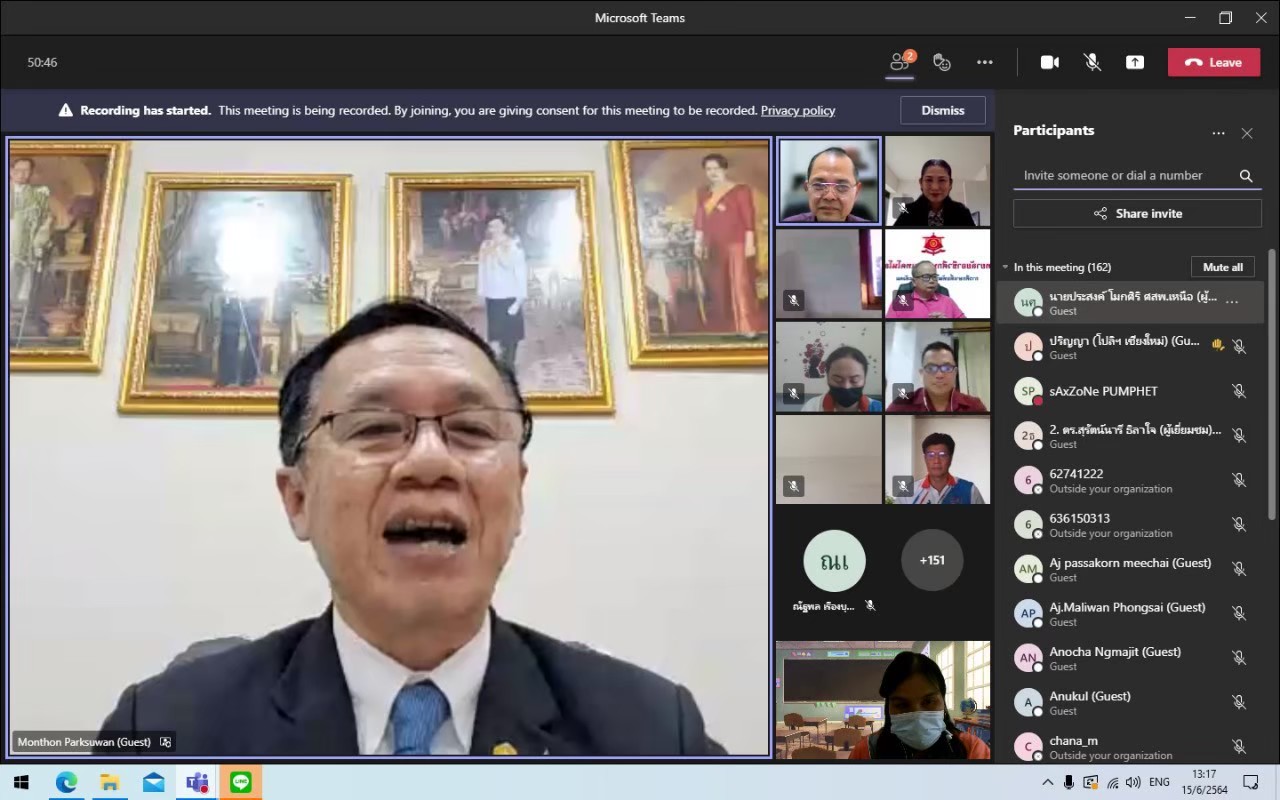Select Aj passakorn meechai in participant list
The image size is (1280, 800).
(1130, 569)
